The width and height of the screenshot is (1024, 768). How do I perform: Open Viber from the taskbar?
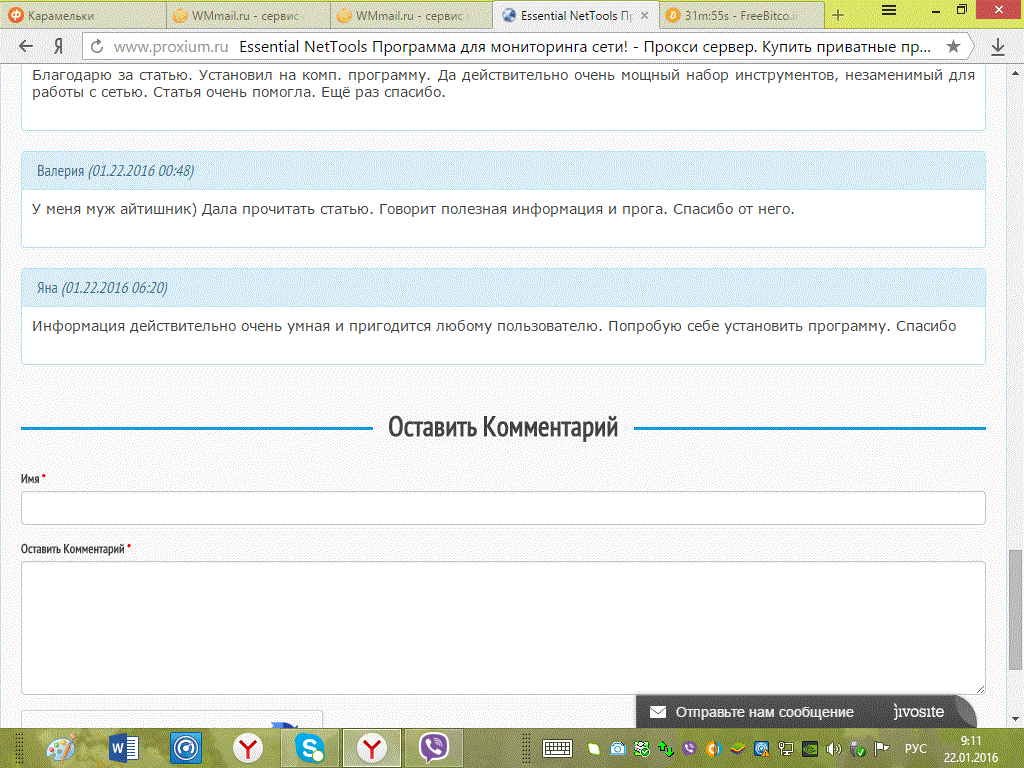434,748
